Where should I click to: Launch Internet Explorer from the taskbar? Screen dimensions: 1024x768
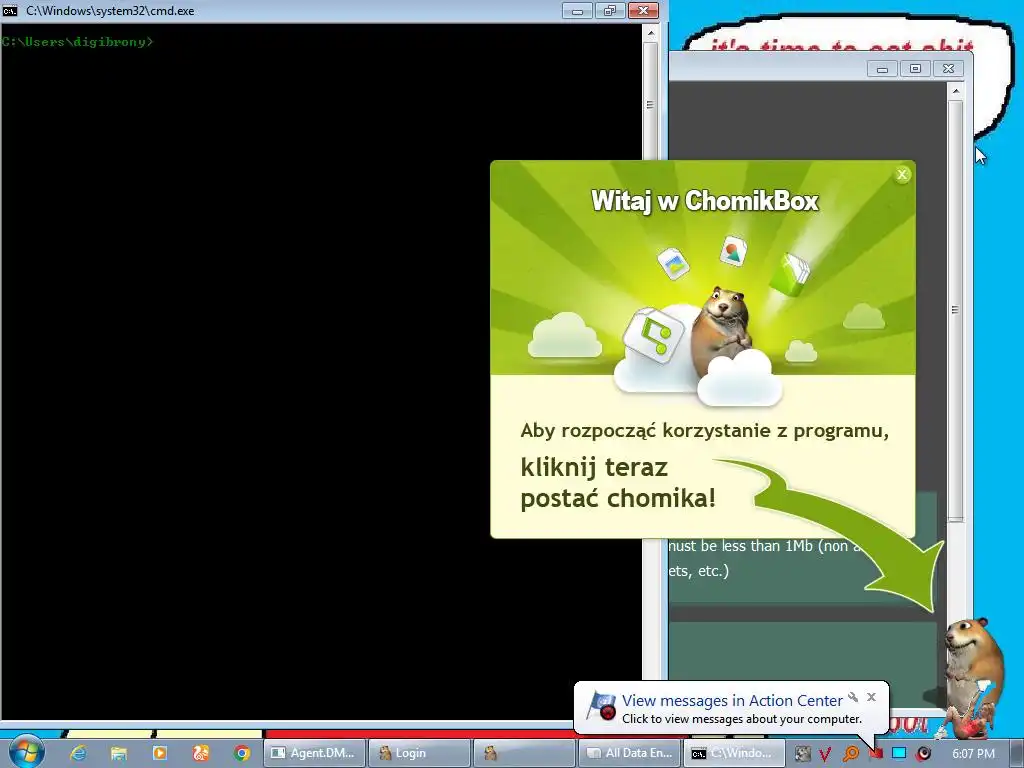[78, 753]
